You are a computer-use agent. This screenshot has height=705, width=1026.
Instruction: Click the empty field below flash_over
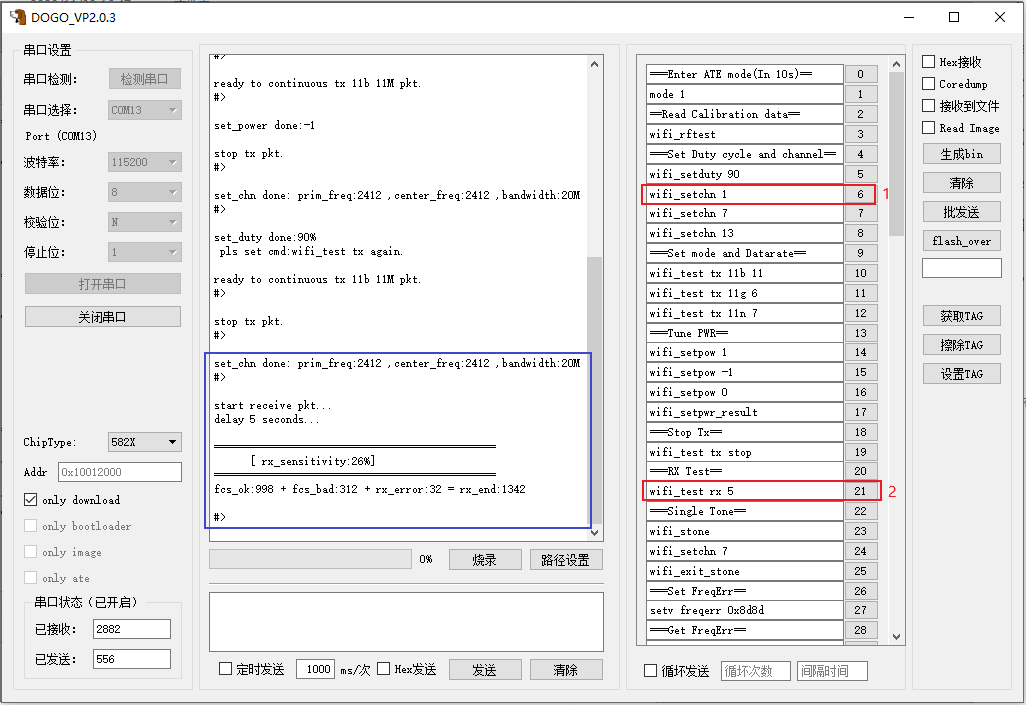tap(962, 268)
